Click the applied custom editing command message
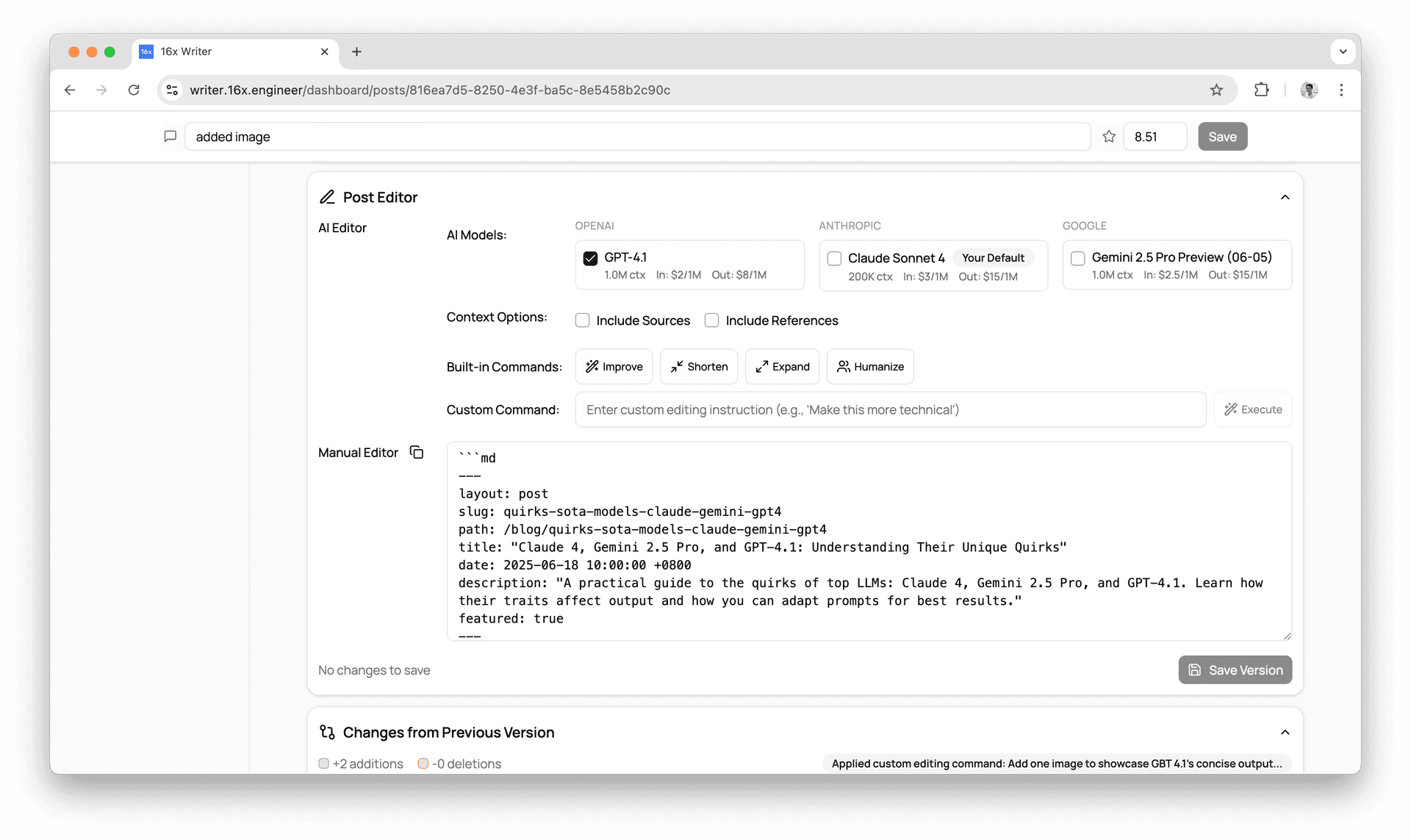1411x840 pixels. point(1057,764)
